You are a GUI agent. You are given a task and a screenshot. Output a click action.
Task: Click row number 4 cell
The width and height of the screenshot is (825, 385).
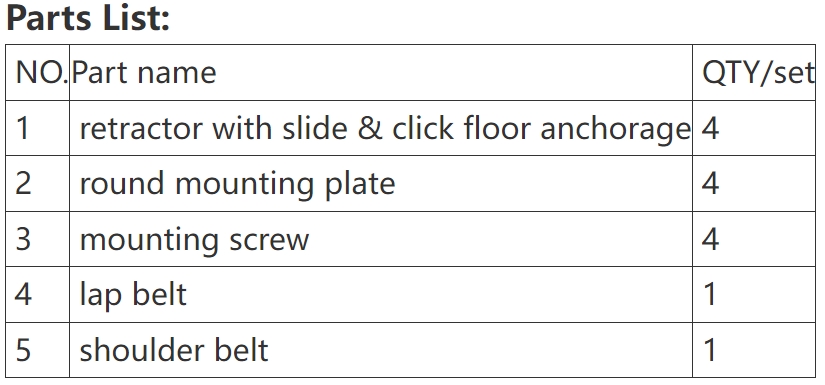click(37, 295)
